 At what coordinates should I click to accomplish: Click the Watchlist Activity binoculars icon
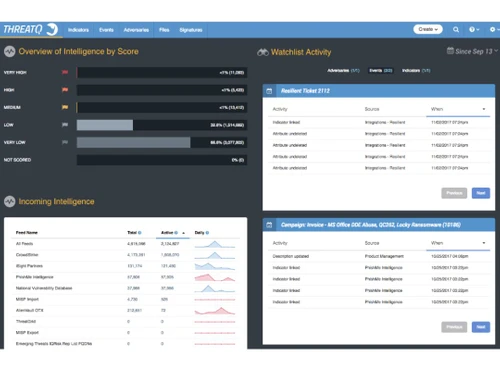[263, 52]
